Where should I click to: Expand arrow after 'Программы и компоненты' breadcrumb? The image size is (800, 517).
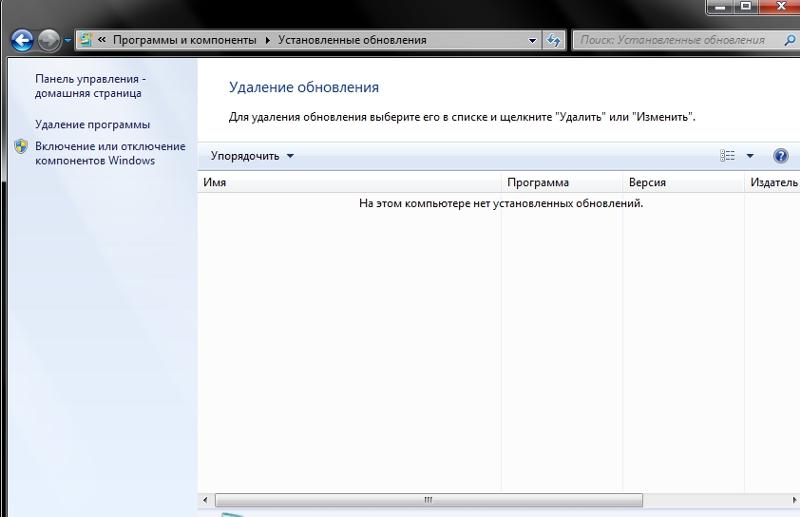click(267, 40)
